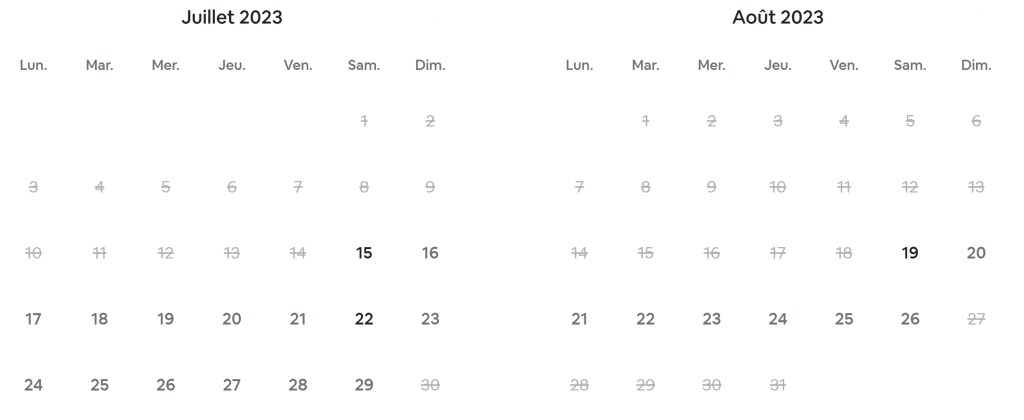Select 19 Juillet as the date
The height and width of the screenshot is (420, 1024).
[x=166, y=319]
